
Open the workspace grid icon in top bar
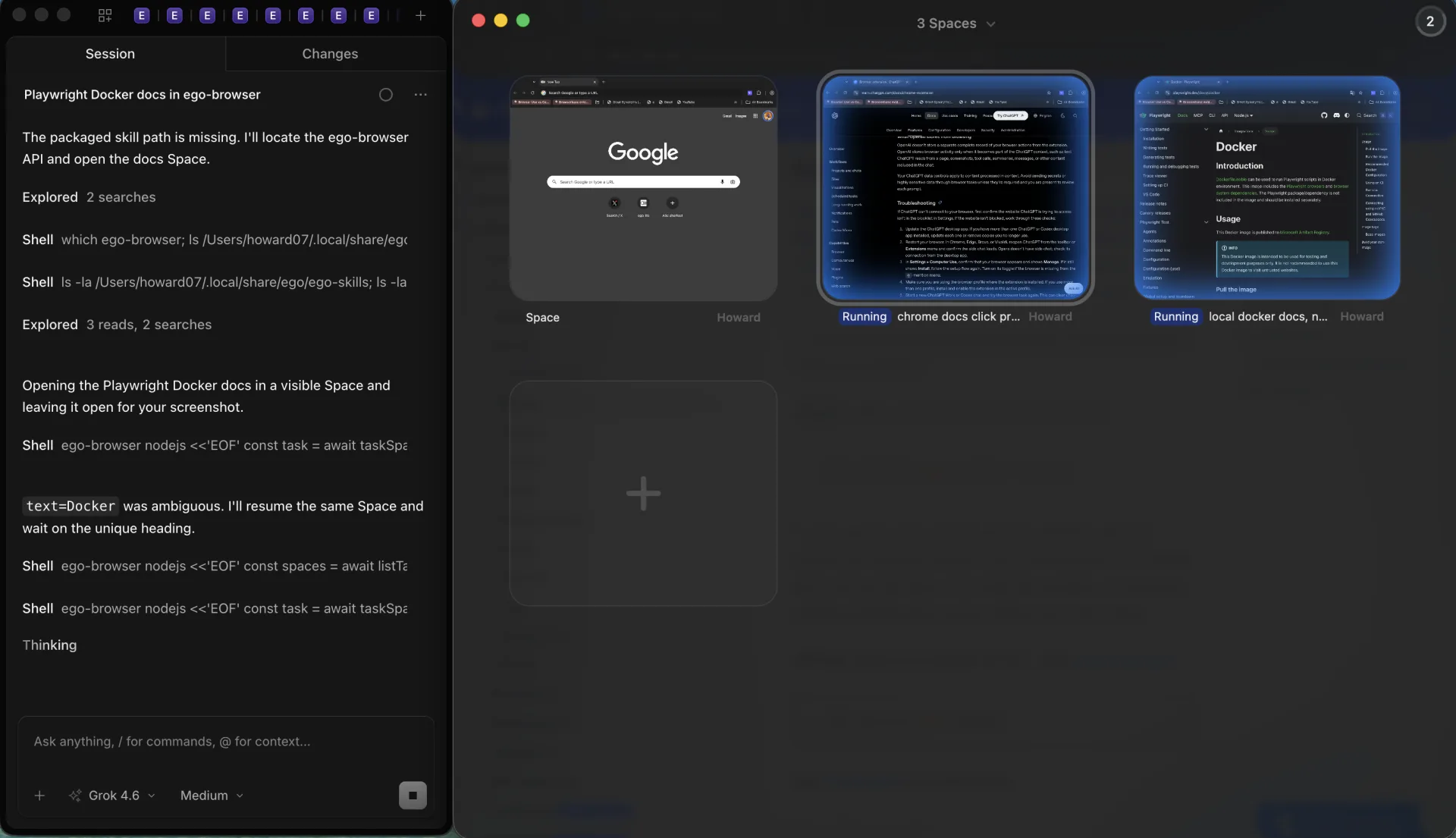105,15
